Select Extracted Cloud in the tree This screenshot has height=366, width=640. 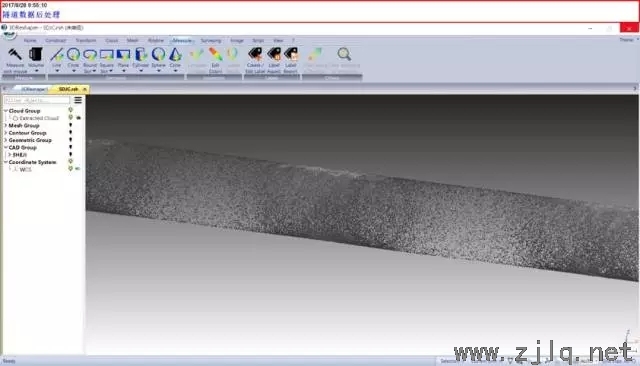click(39, 118)
